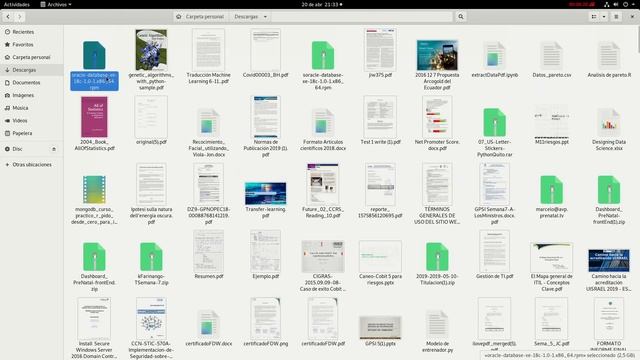Select 2019-2019-05-10-Titulacion(1).zip archive icon
Image resolution: width=640 pixels, height=360 pixels.
[437, 257]
